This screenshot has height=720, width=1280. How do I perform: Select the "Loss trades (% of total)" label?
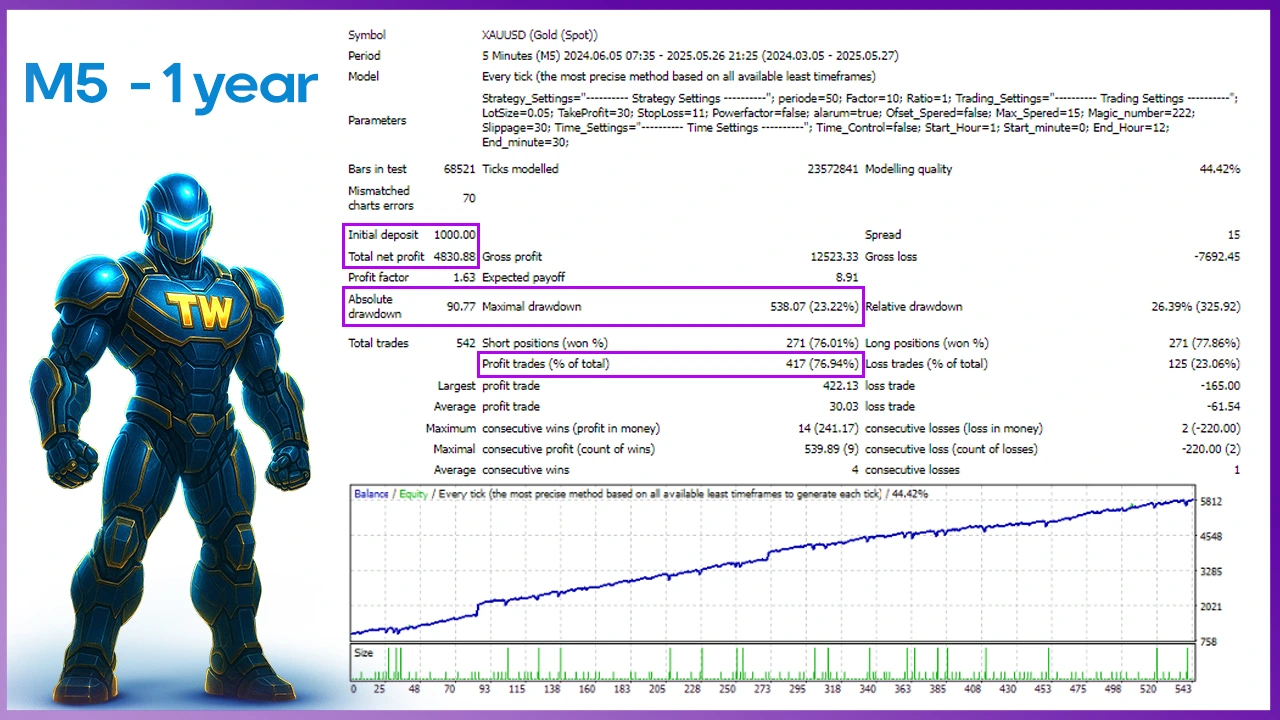pos(926,364)
